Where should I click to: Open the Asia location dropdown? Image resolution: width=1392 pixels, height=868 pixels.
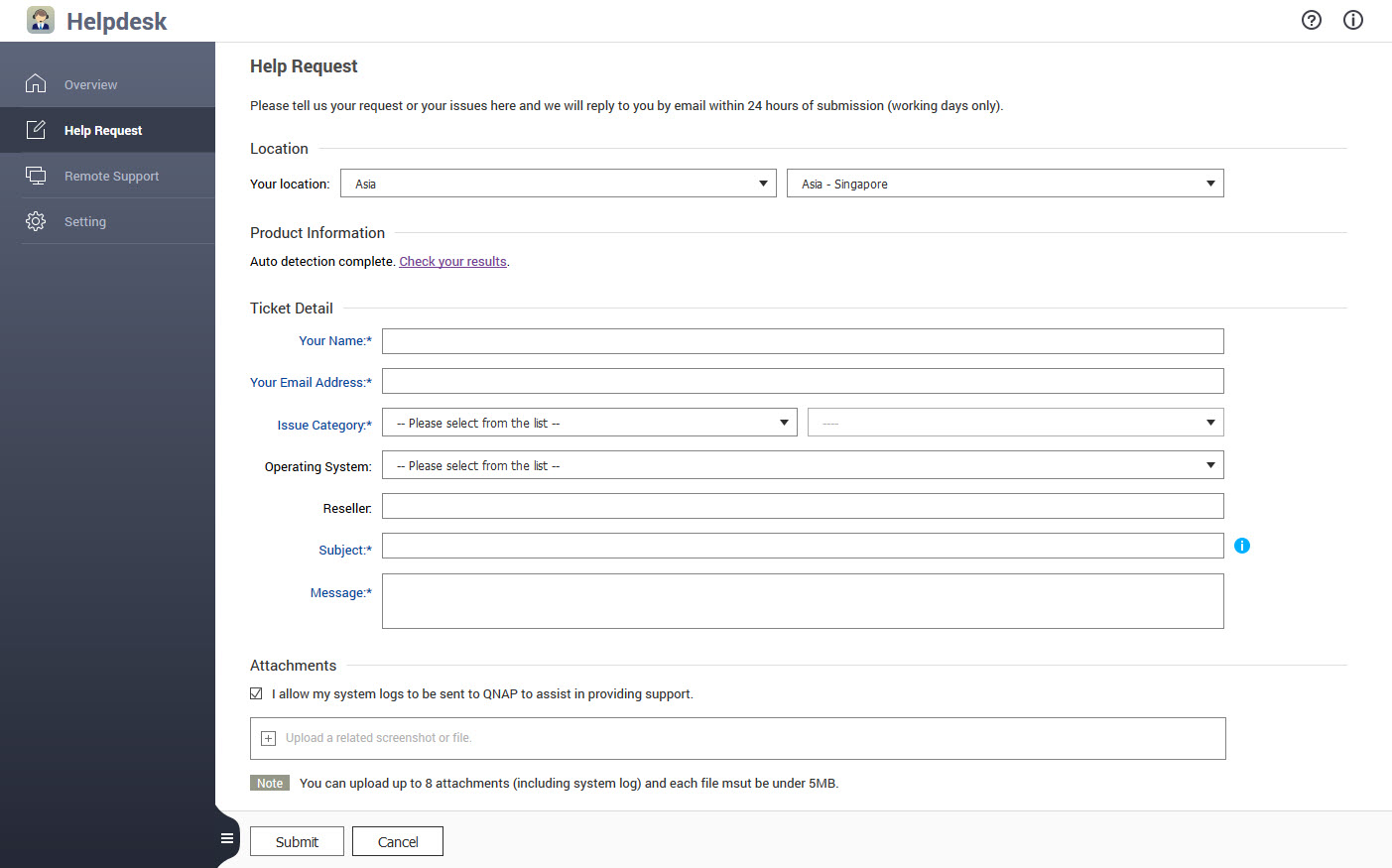click(x=558, y=184)
